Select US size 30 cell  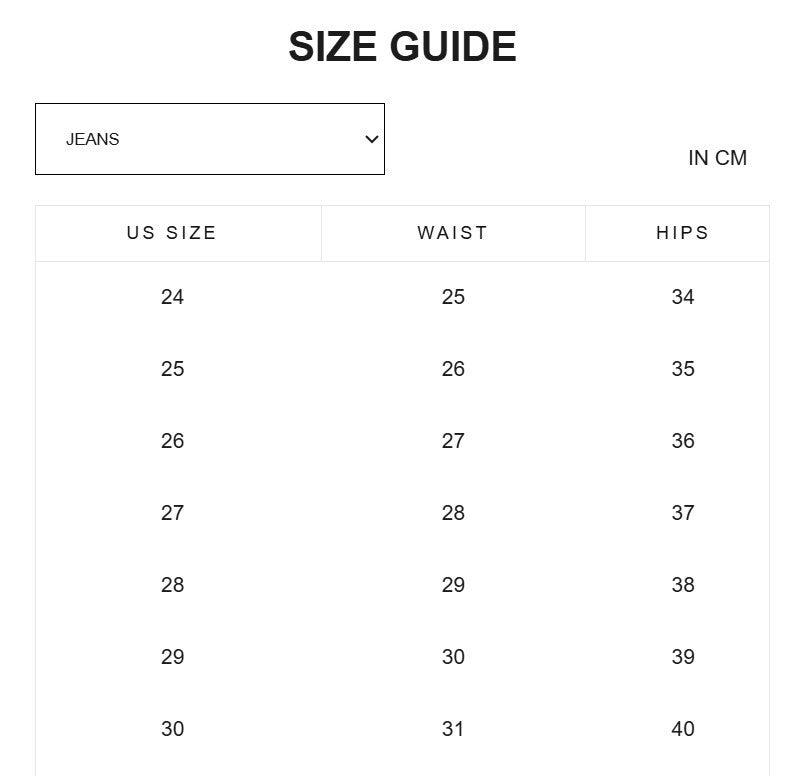173,729
